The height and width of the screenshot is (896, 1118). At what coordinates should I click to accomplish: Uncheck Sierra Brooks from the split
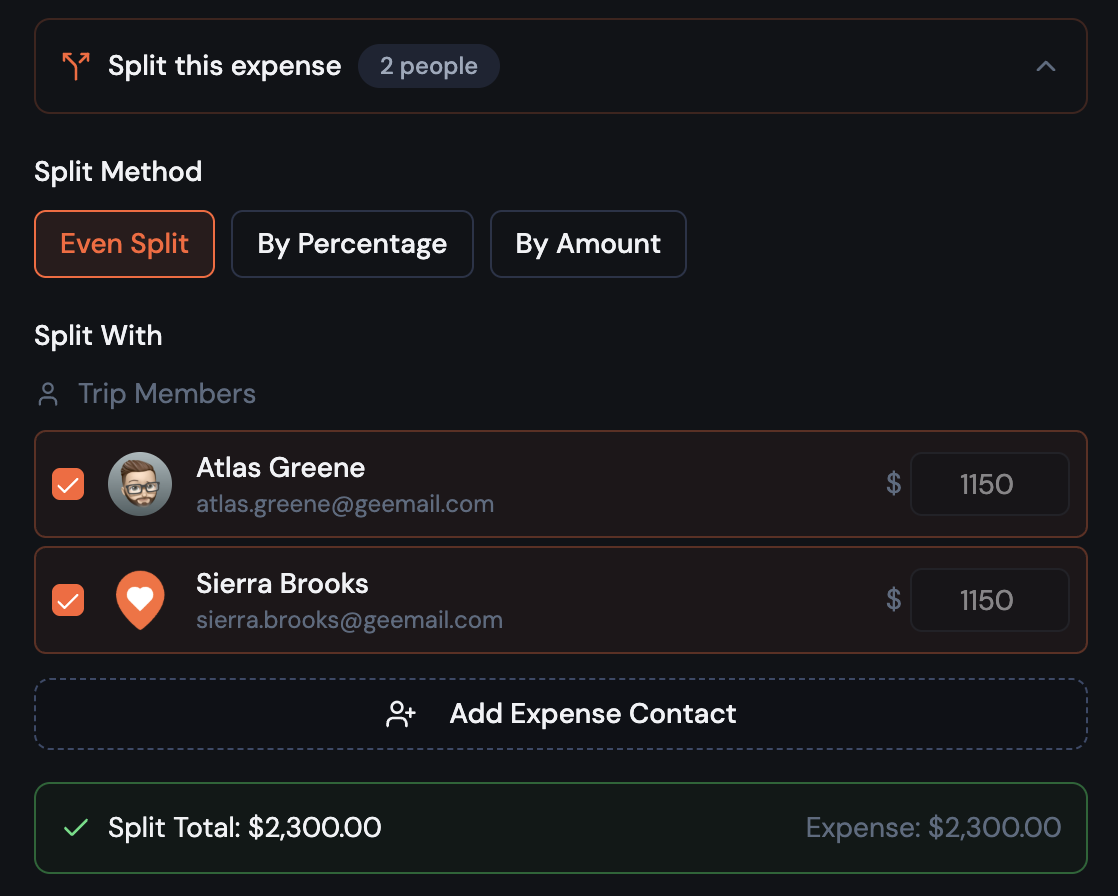point(68,600)
